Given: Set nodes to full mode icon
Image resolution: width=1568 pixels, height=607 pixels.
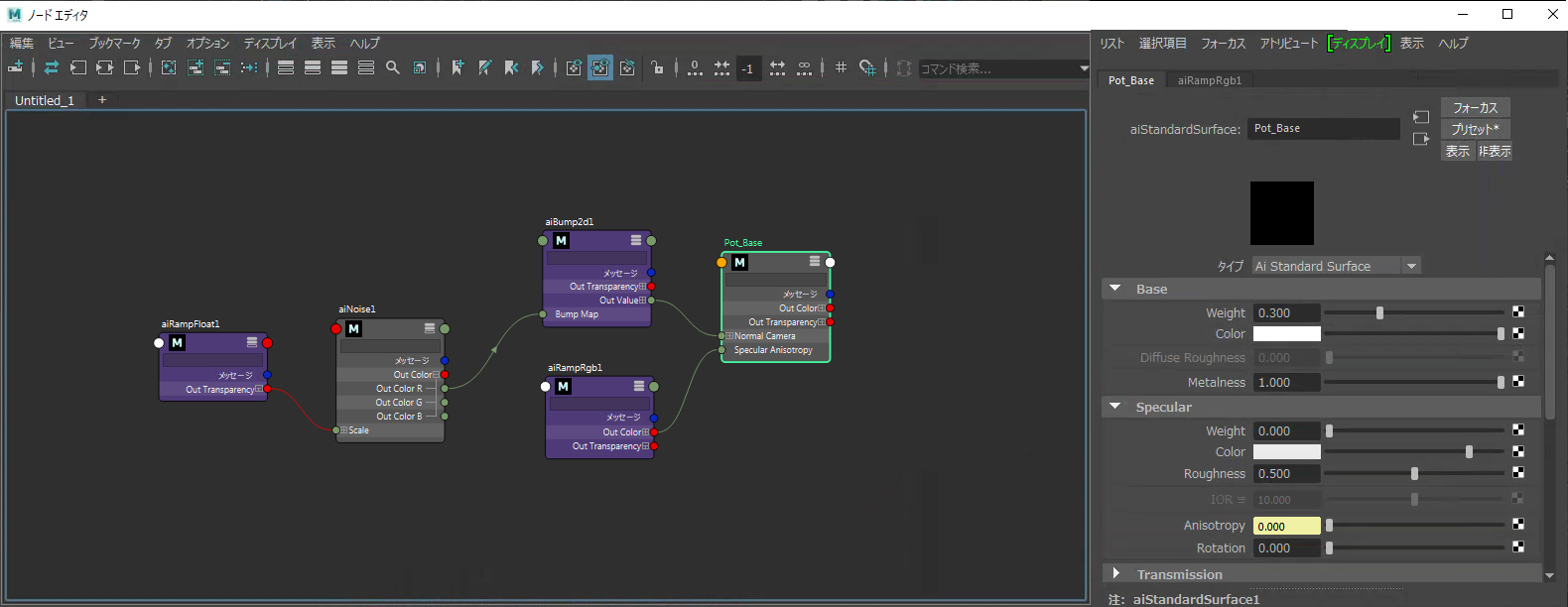Looking at the screenshot, I should click(x=339, y=67).
